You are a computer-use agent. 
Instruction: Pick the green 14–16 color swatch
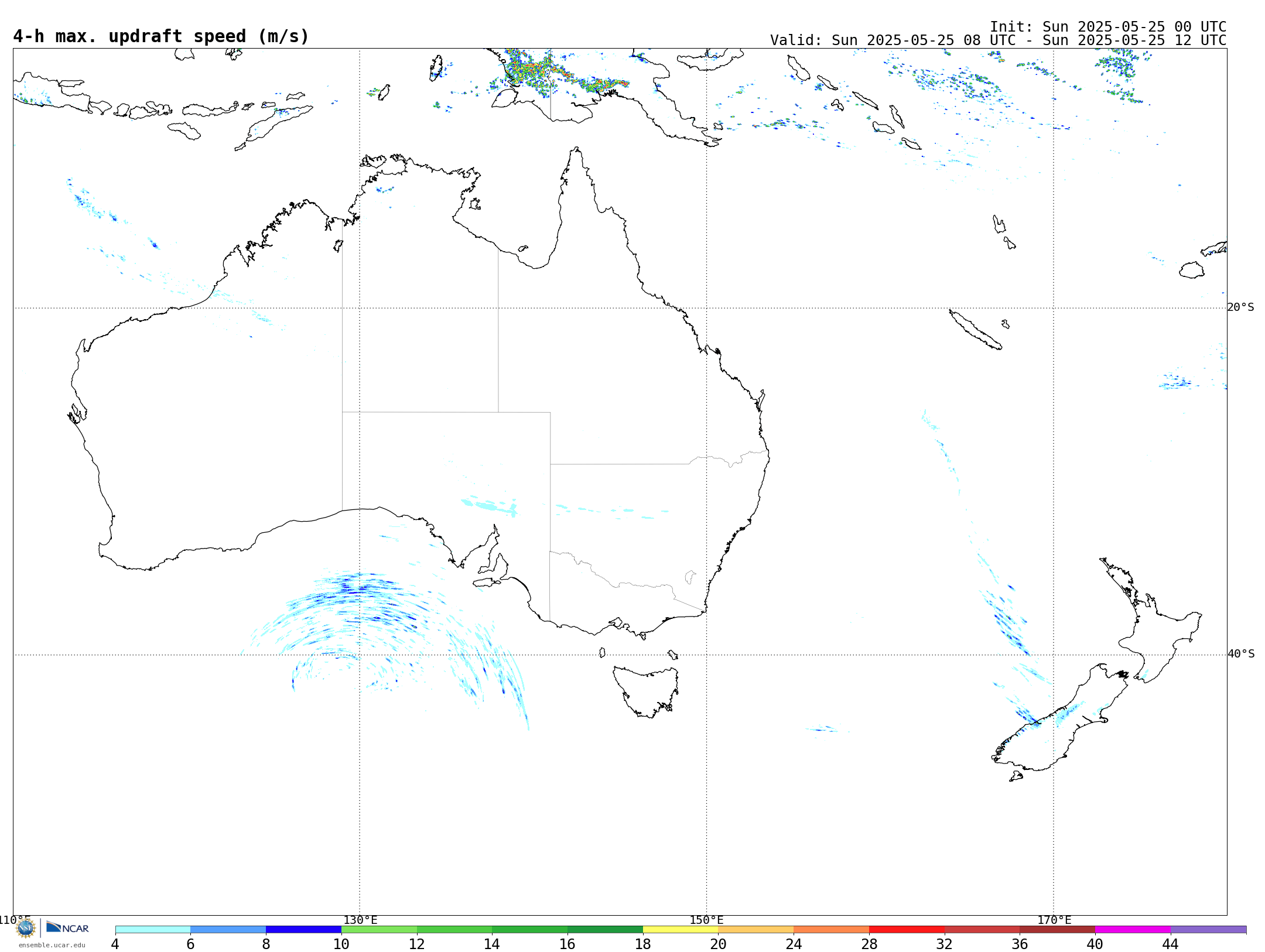(x=530, y=930)
